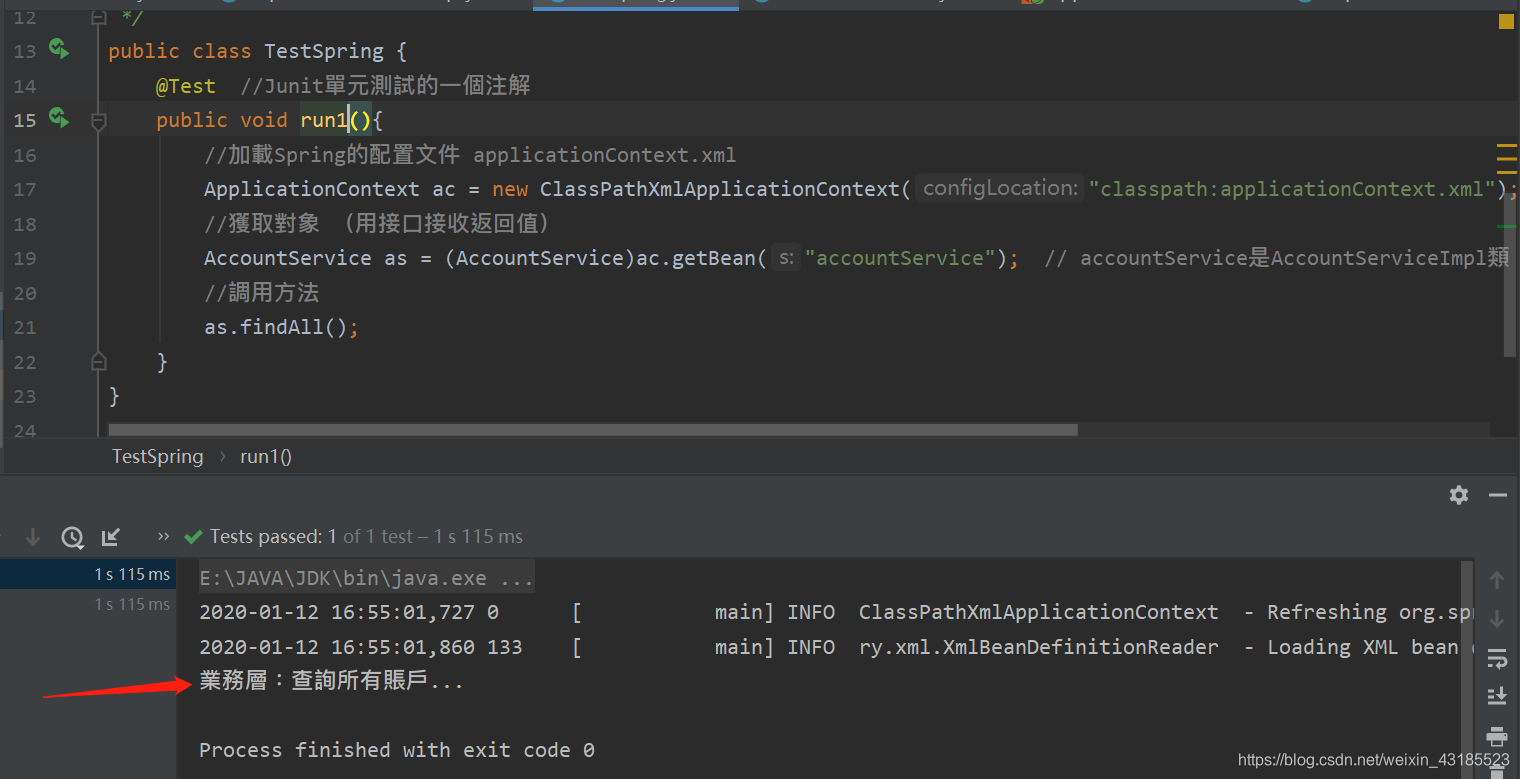Click @Test annotation on line 14
The image size is (1520, 779).
coord(185,86)
